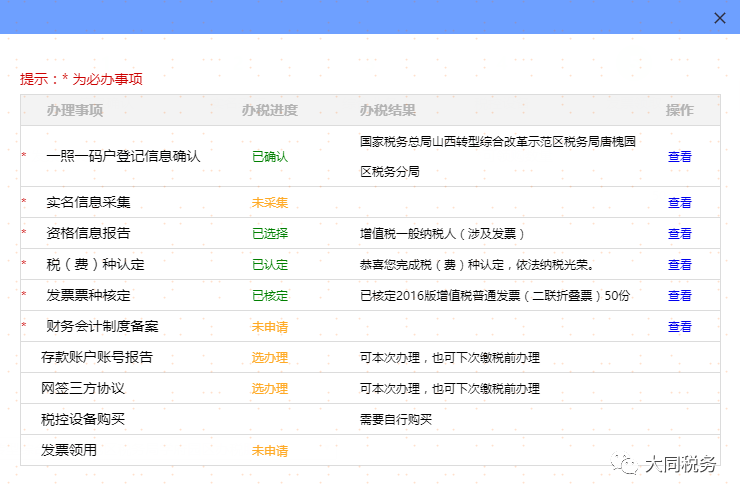Select the 税控设备购买 item
The width and height of the screenshot is (740, 496).
tap(83, 419)
